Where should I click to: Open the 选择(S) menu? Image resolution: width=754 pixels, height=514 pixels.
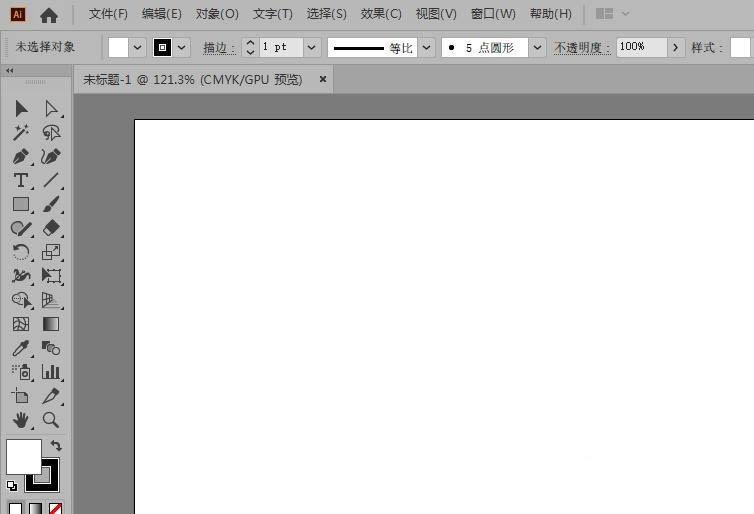pyautogui.click(x=327, y=14)
